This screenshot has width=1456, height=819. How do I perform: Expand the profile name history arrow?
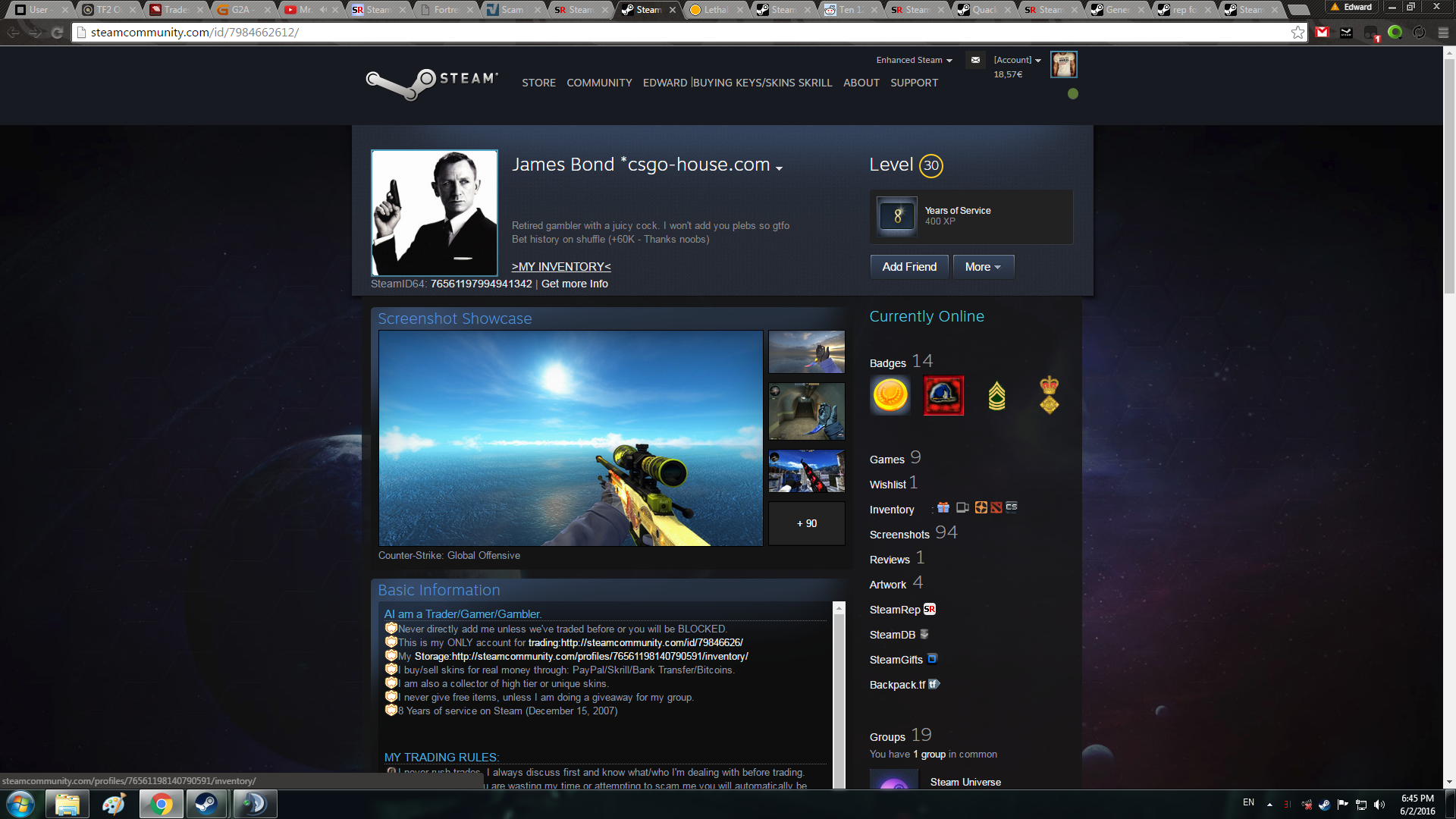click(779, 168)
